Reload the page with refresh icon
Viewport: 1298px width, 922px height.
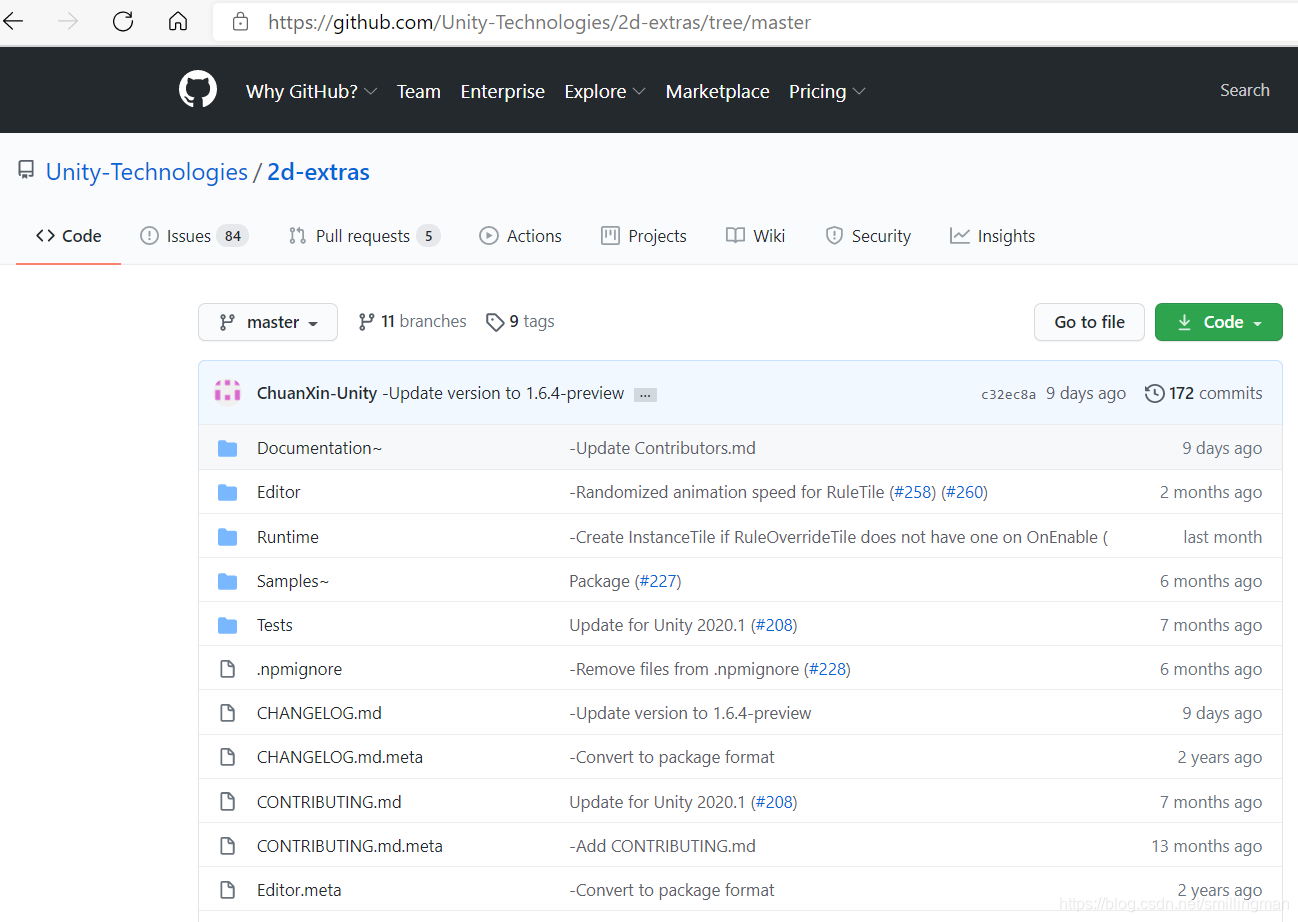(123, 21)
